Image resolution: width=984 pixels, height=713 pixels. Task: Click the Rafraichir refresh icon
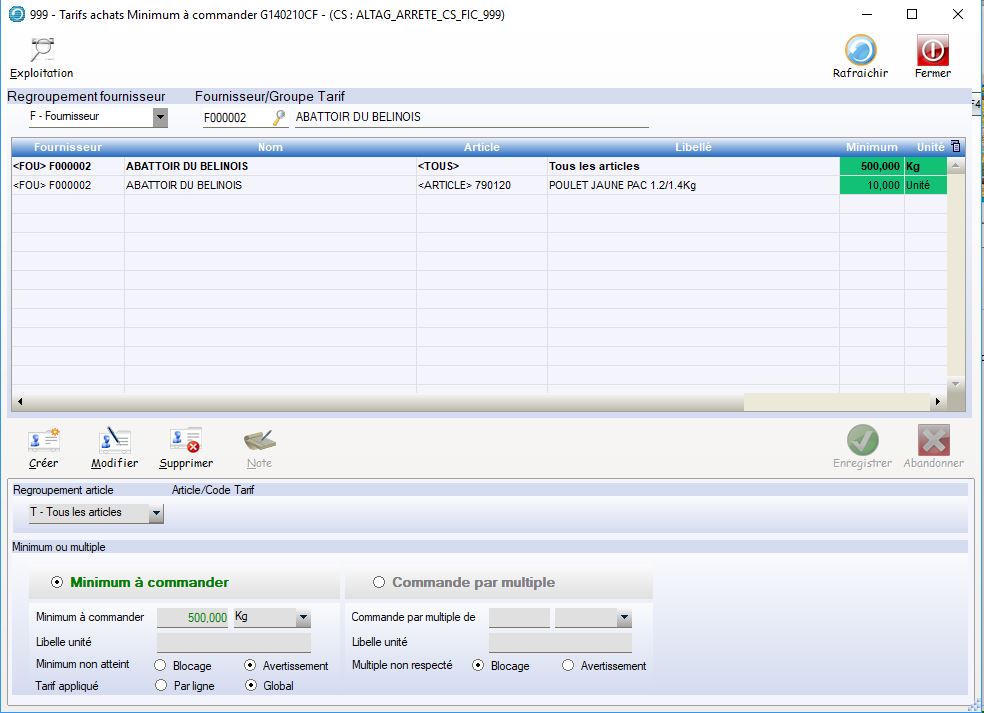pyautogui.click(x=860, y=51)
